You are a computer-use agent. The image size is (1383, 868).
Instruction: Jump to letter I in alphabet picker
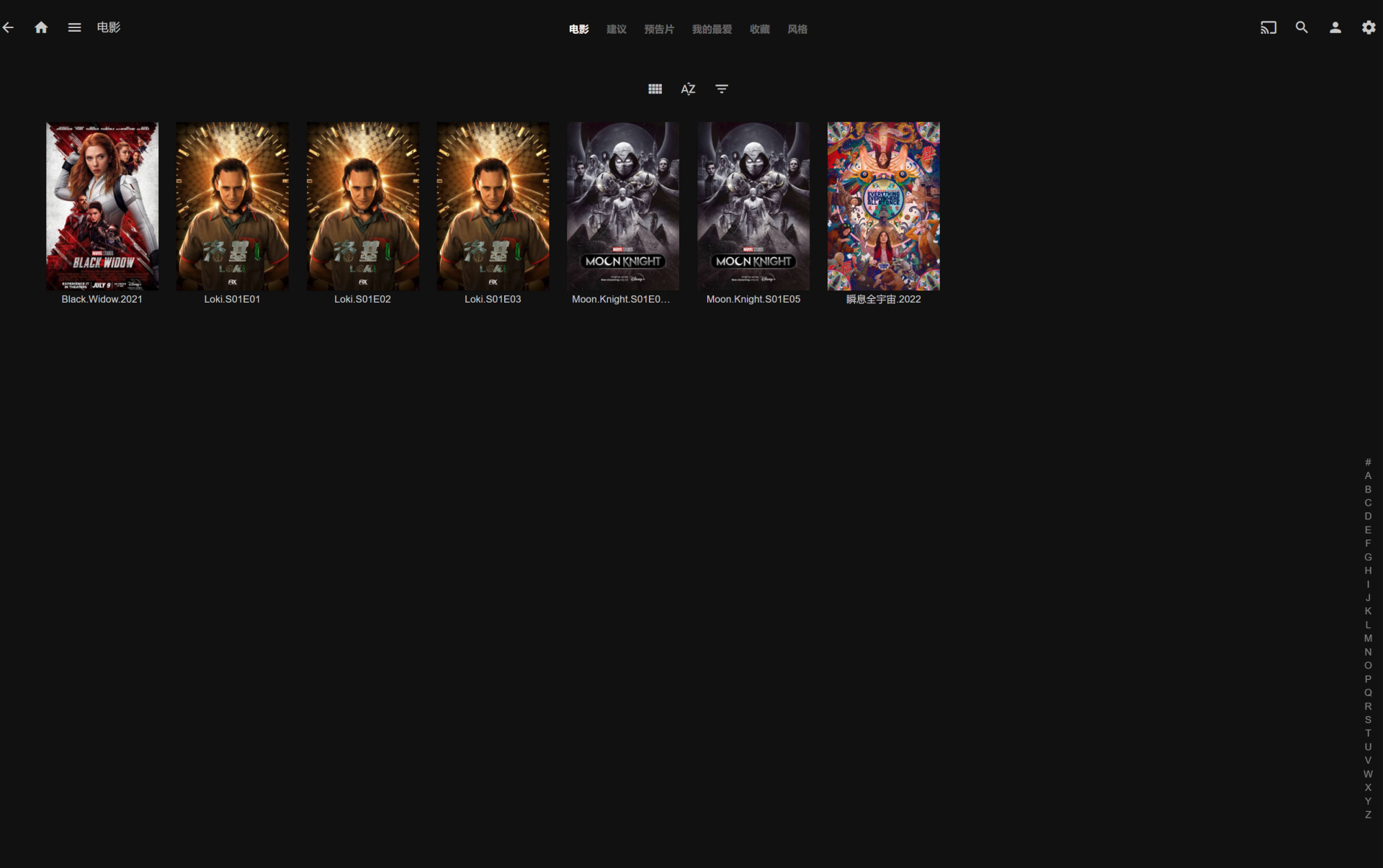(1368, 584)
